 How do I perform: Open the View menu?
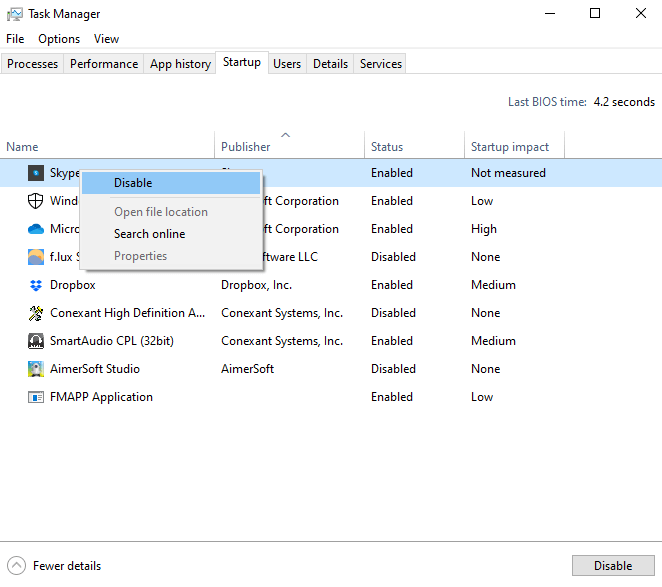pos(106,39)
